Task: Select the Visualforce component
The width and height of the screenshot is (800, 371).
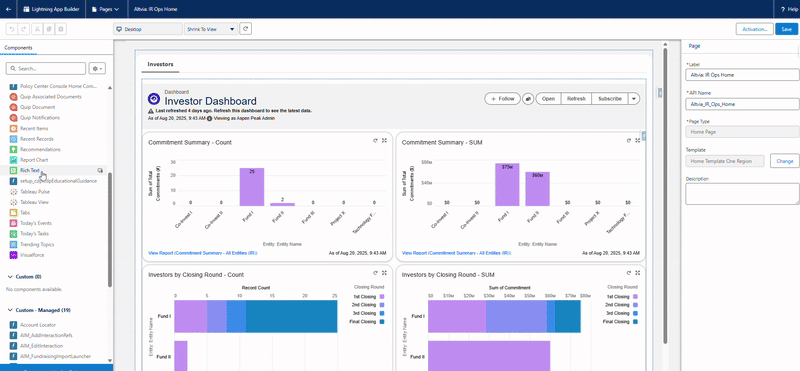Action: (x=33, y=255)
